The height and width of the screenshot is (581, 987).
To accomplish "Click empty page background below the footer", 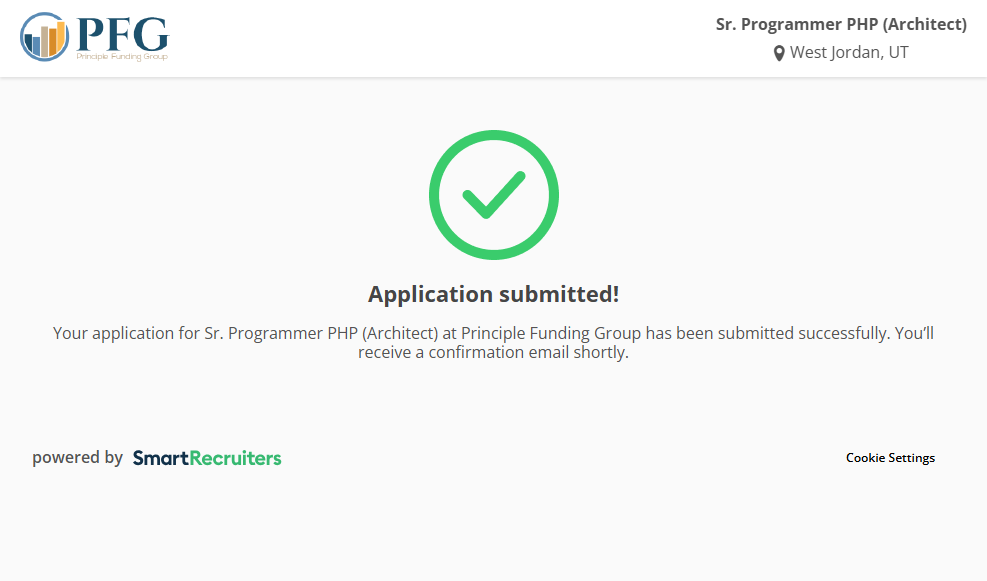I will tap(493, 530).
